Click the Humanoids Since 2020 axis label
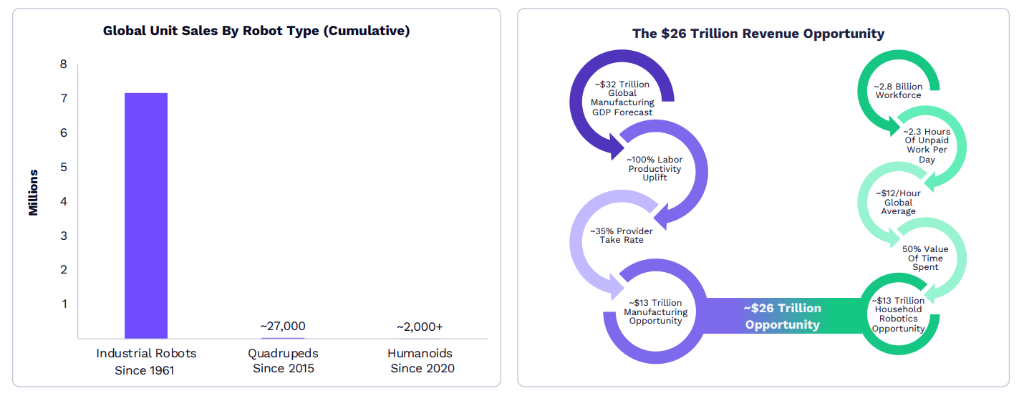This screenshot has height=394, width=1024. click(x=421, y=361)
